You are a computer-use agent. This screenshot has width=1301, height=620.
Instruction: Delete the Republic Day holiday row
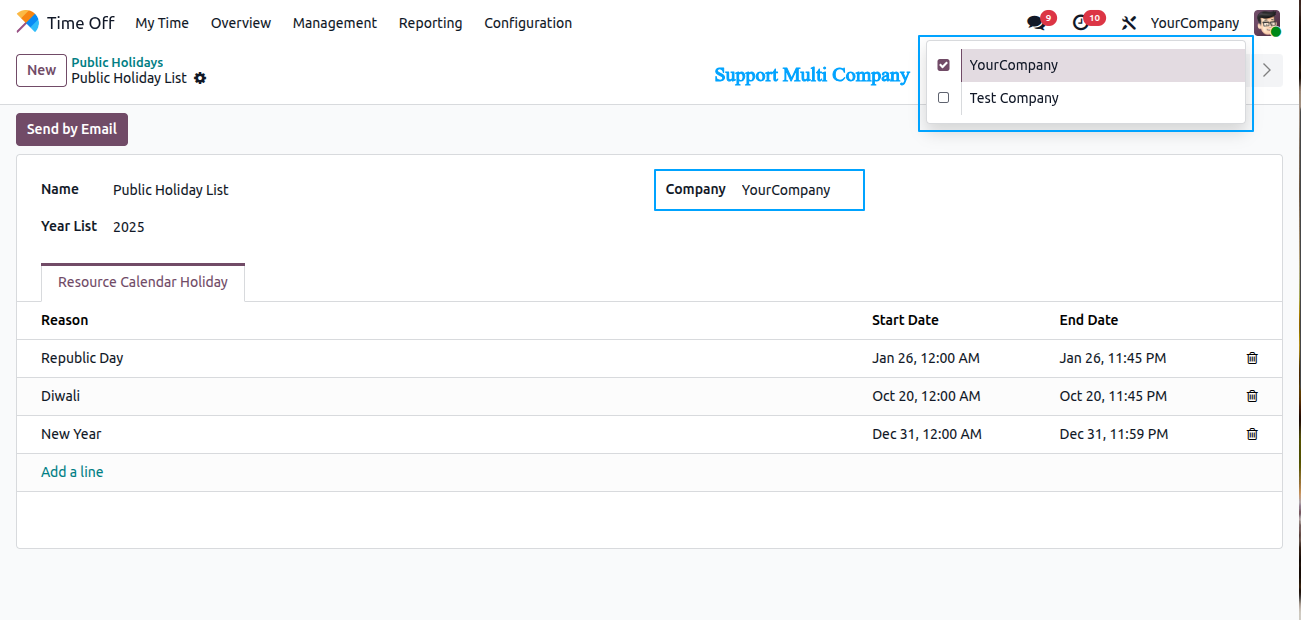[1252, 358]
